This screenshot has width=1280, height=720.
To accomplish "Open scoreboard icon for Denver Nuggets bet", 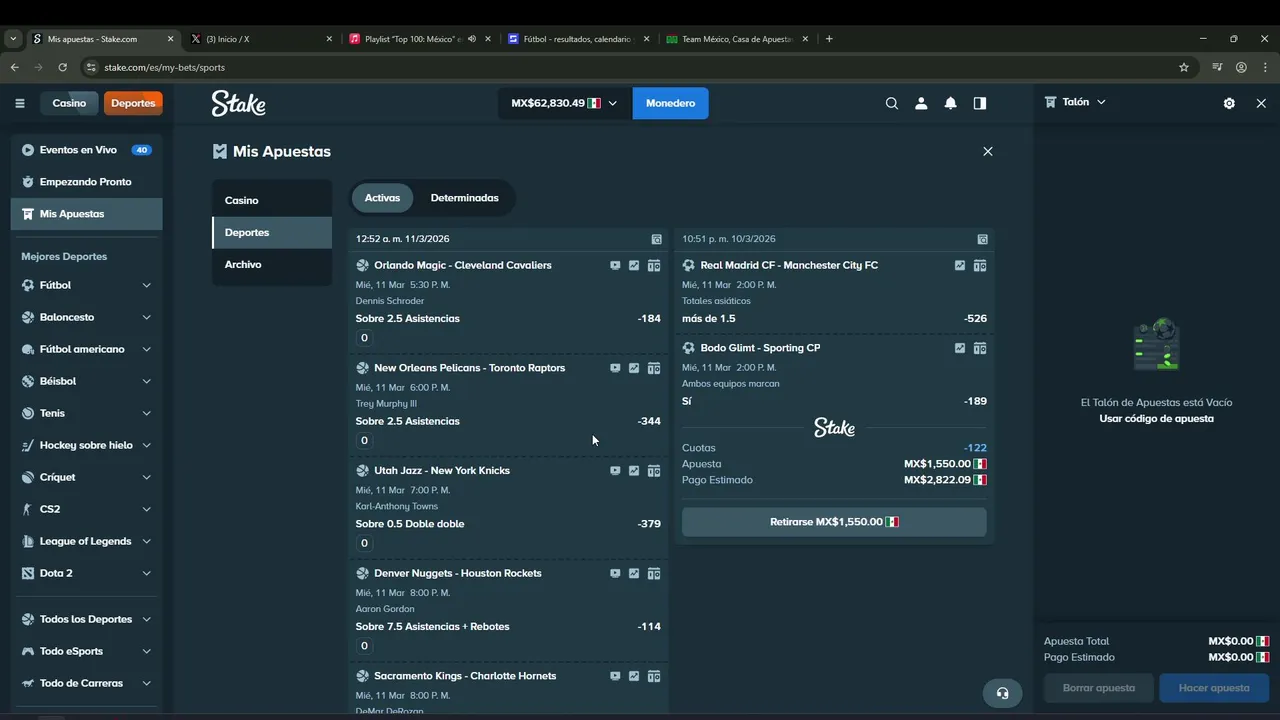I will coord(654,573).
